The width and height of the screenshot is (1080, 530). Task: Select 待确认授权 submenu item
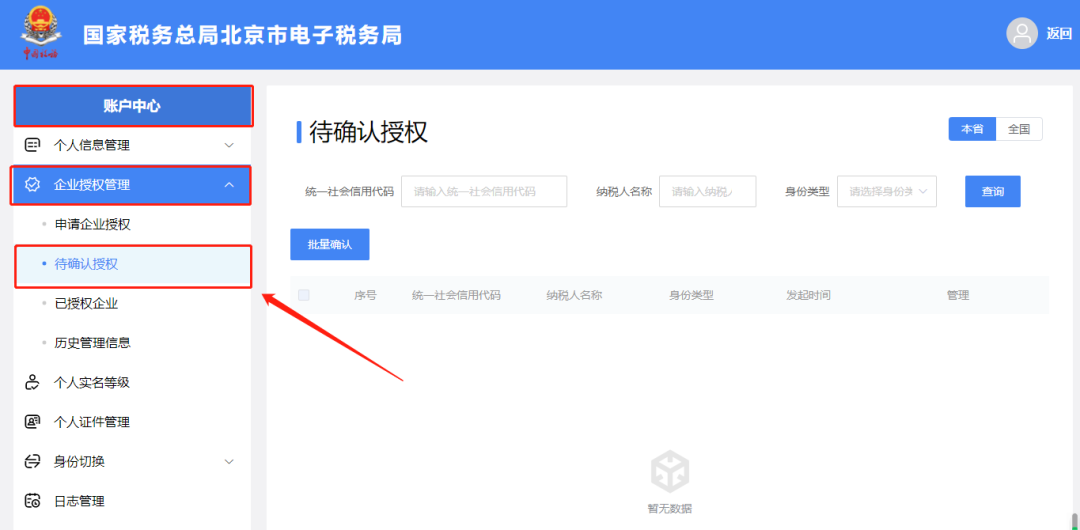coord(133,265)
